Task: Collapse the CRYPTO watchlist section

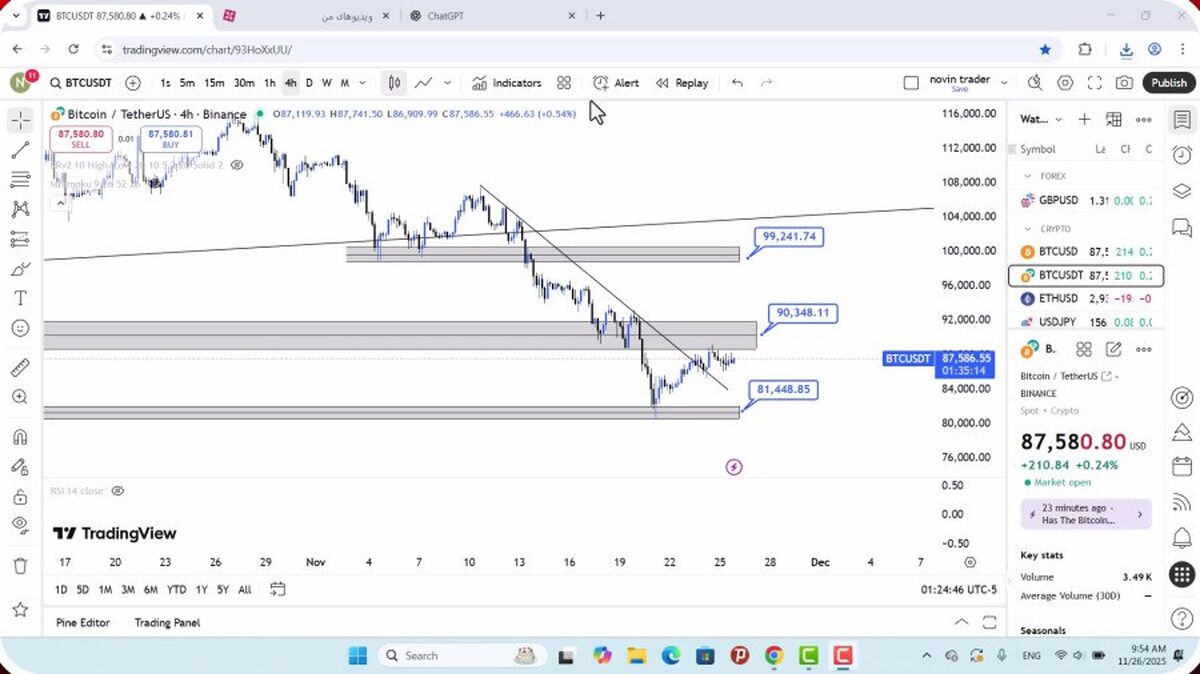Action: [x=1028, y=229]
